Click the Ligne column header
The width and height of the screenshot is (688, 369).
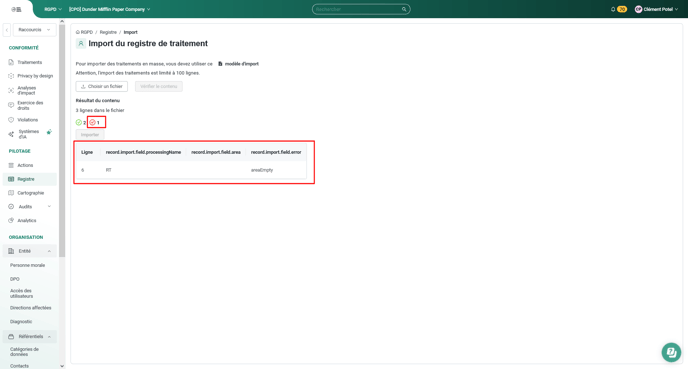(87, 152)
